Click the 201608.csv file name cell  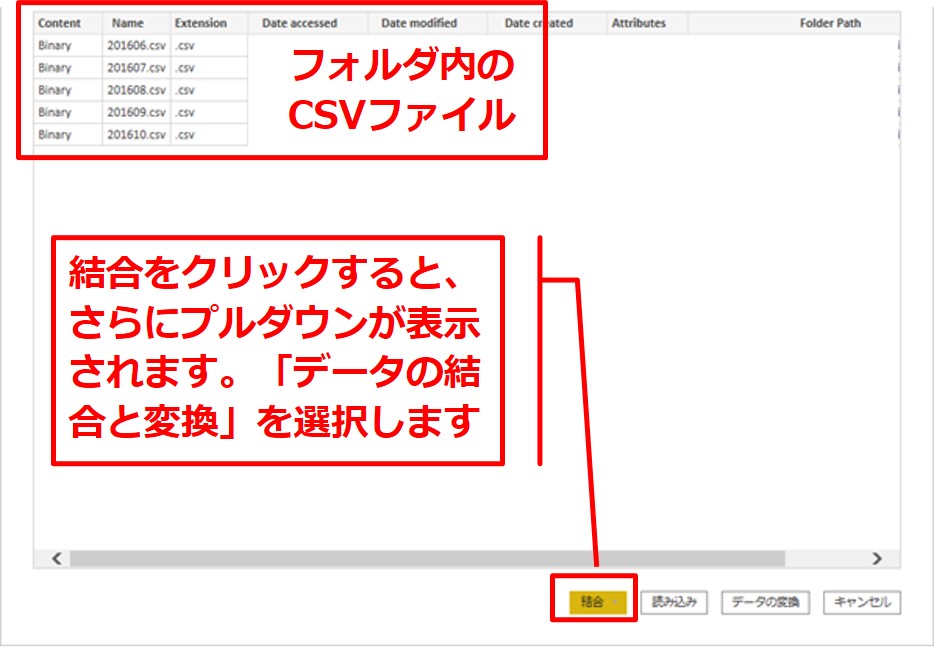[x=136, y=90]
